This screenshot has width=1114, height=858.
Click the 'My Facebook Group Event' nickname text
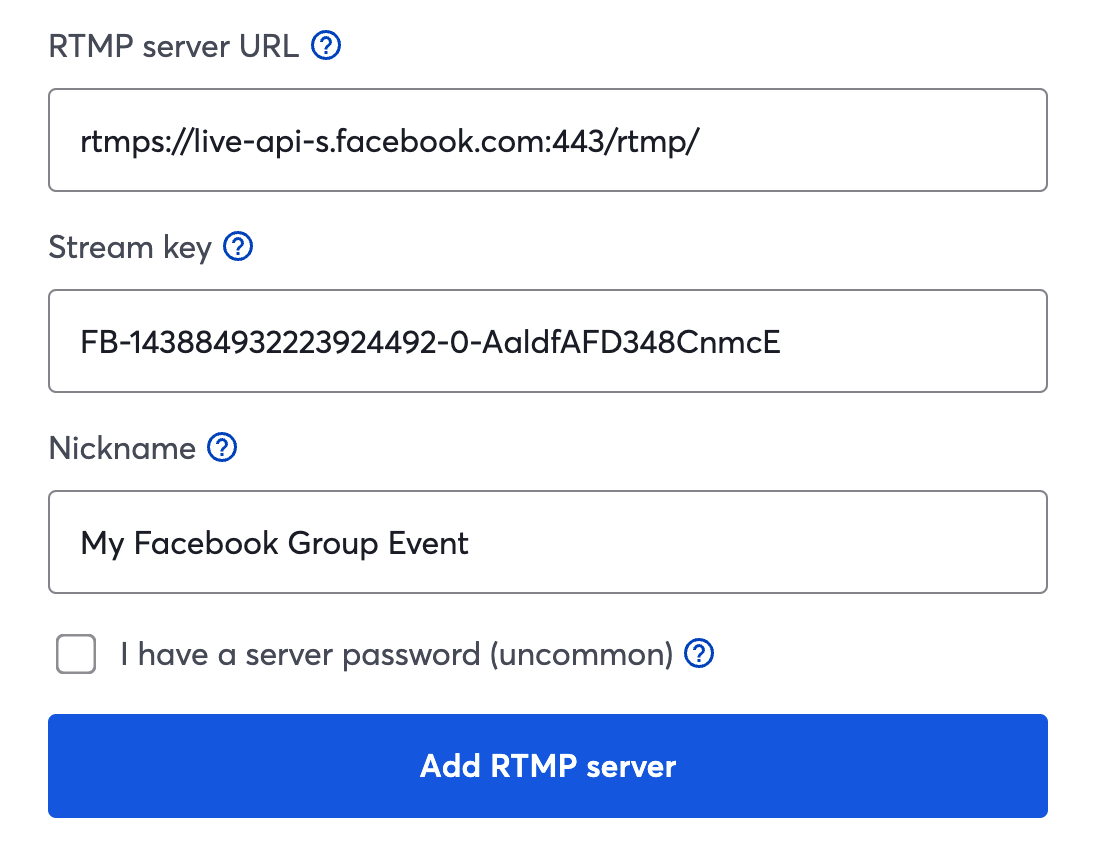click(274, 544)
